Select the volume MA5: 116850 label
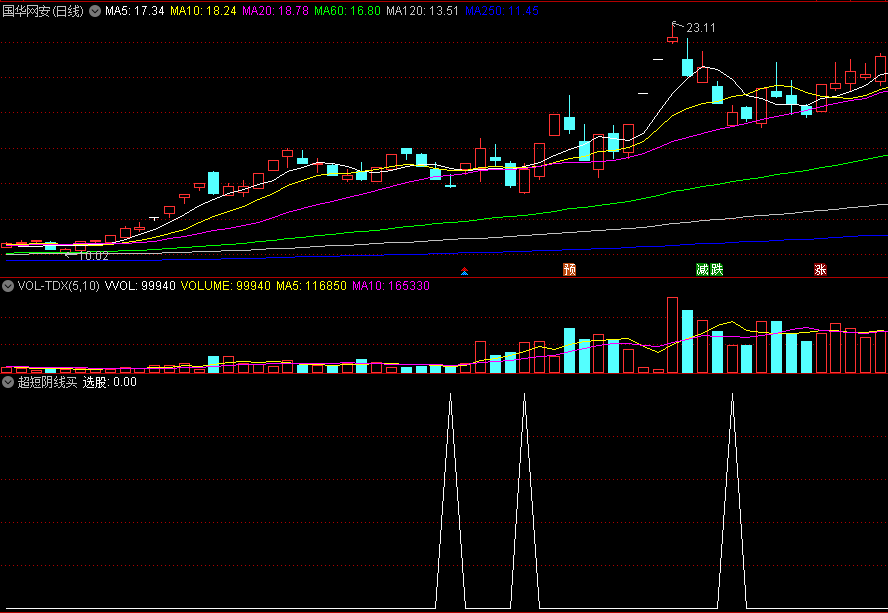The width and height of the screenshot is (888, 613). pos(311,286)
